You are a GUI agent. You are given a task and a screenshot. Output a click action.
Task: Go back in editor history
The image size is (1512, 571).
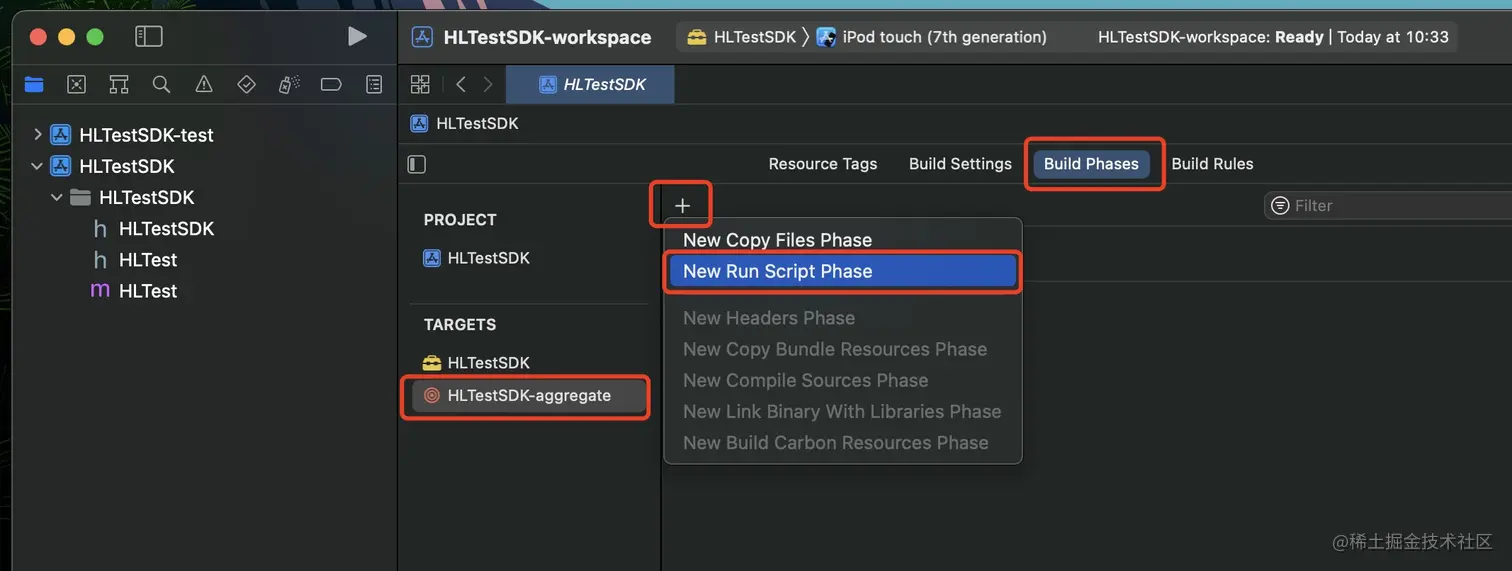[461, 84]
